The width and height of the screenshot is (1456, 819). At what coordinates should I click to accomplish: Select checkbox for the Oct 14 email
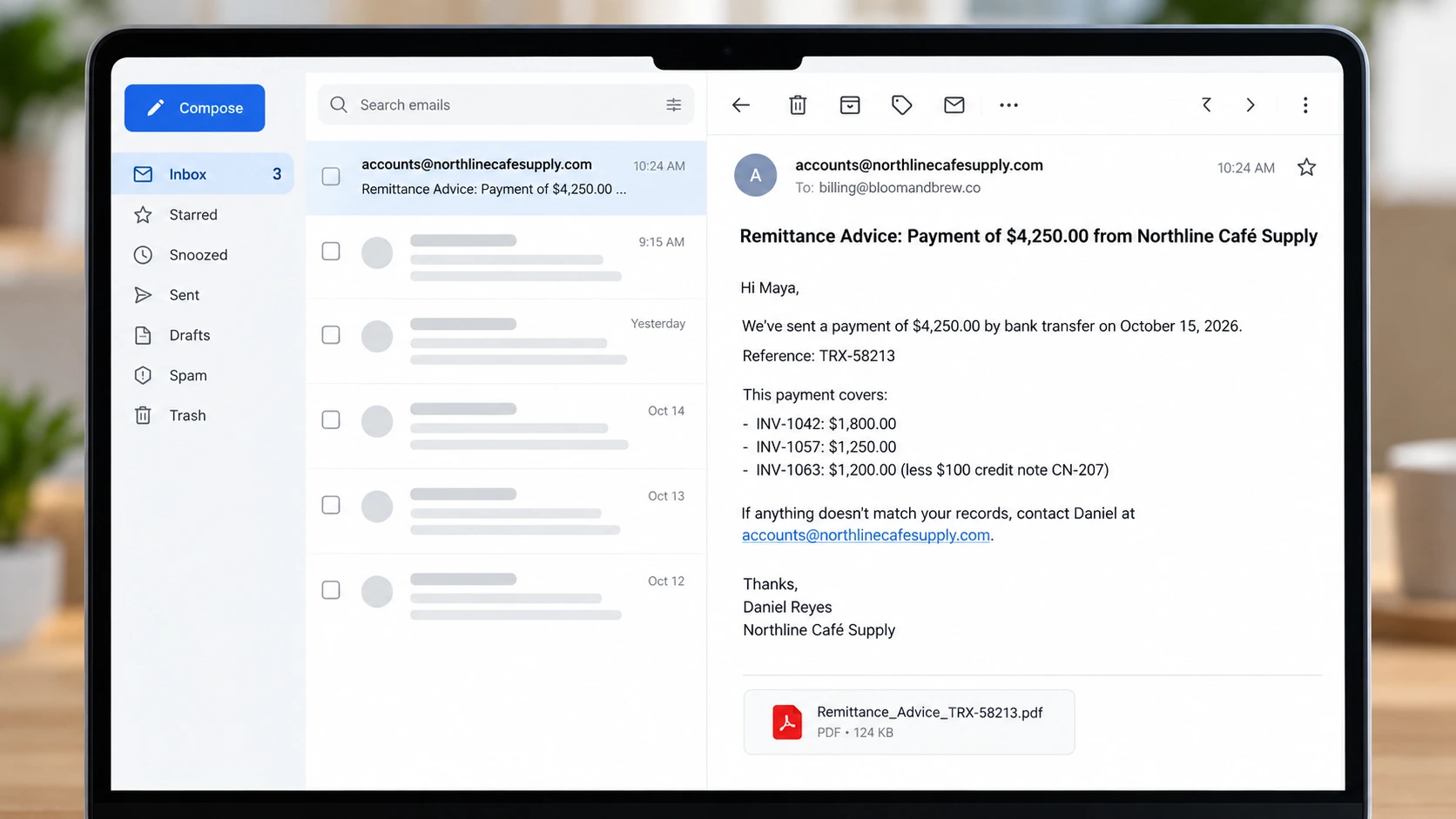click(x=331, y=420)
